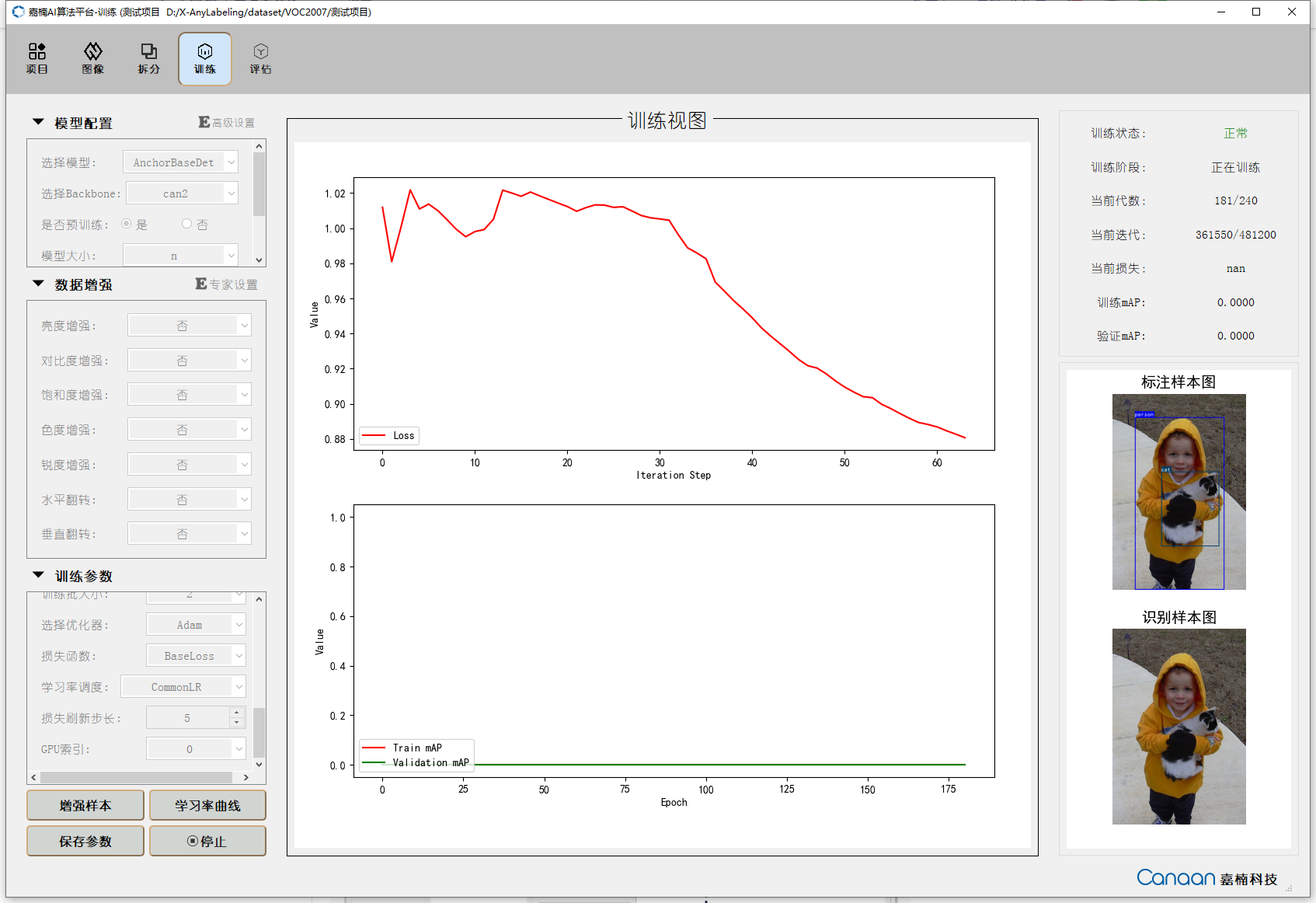Click the 增强样本 button
1316x903 pixels.
85,805
